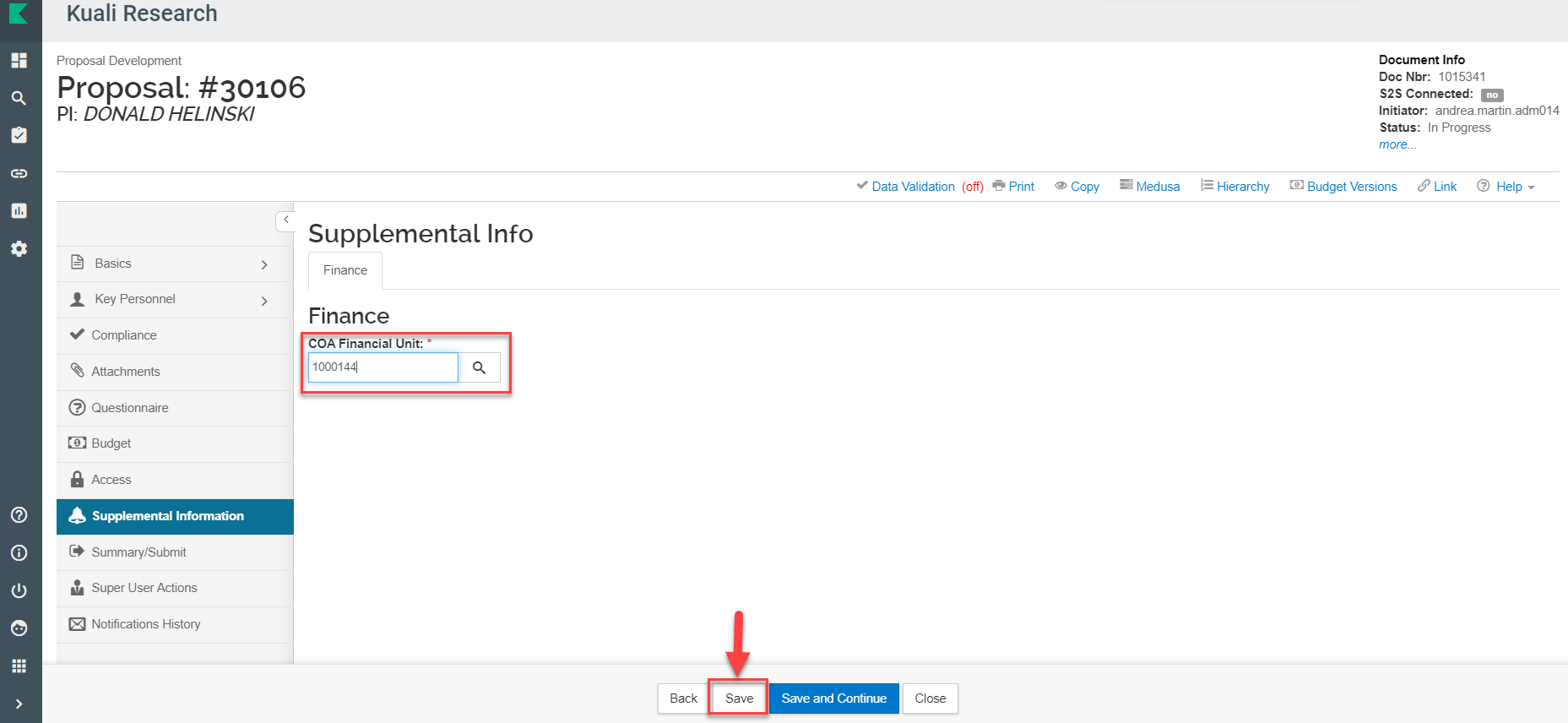1568x723 pixels.
Task: Open the Hierarchy link
Action: coord(1234,187)
